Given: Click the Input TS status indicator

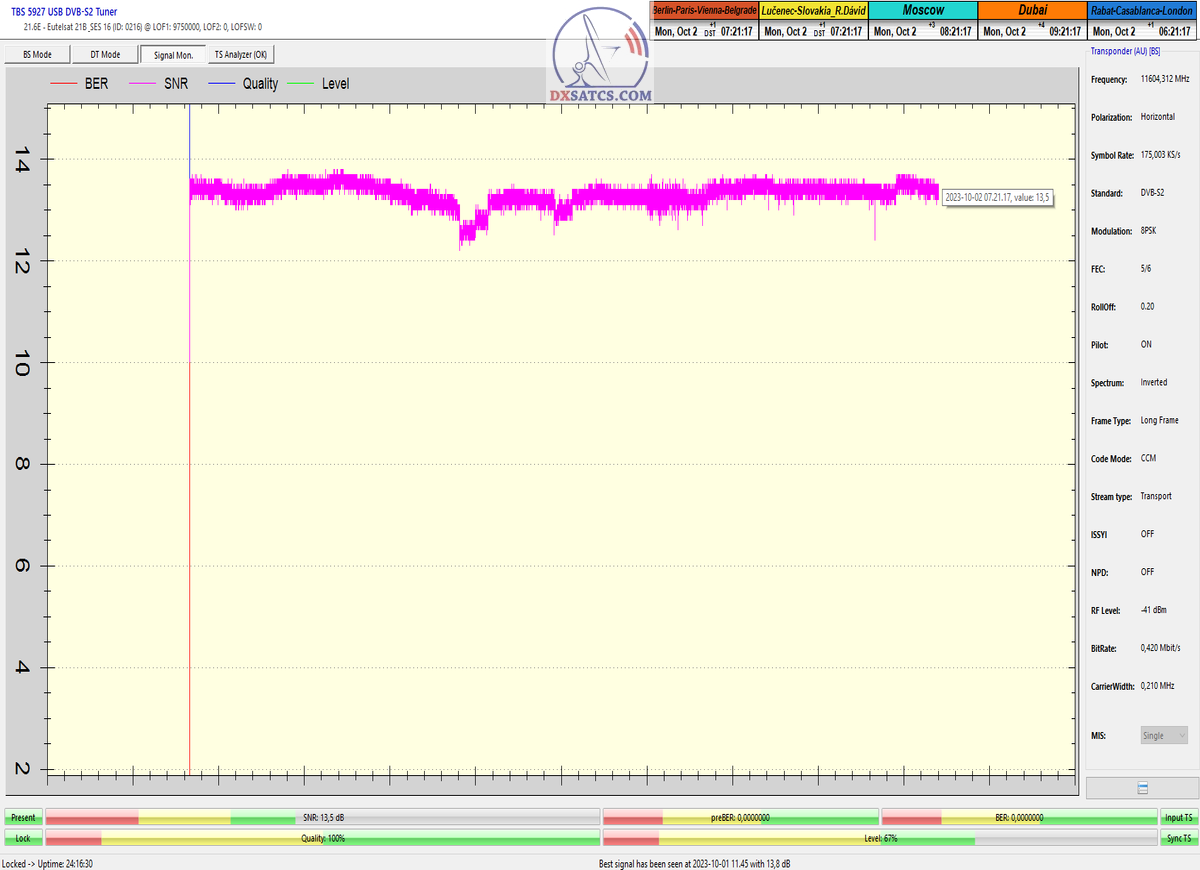Looking at the screenshot, I should [1178, 817].
